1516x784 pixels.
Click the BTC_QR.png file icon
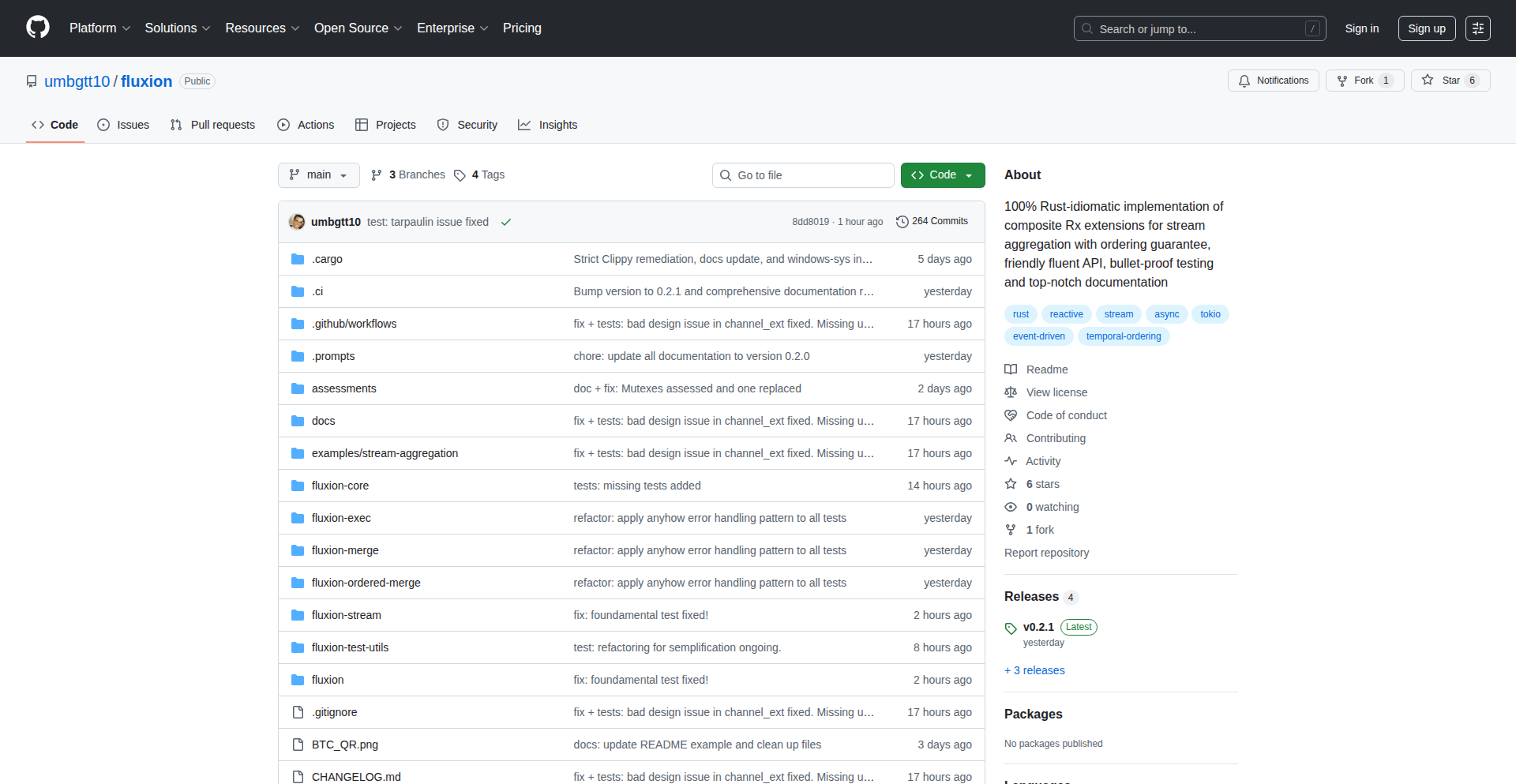tap(298, 745)
